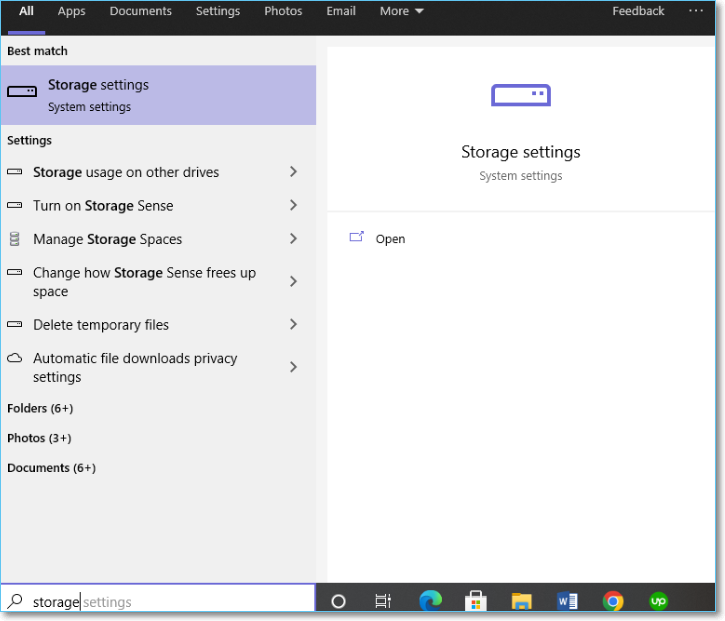The height and width of the screenshot is (621, 725).
Task: Open the three-dot options menu
Action: click(x=696, y=11)
